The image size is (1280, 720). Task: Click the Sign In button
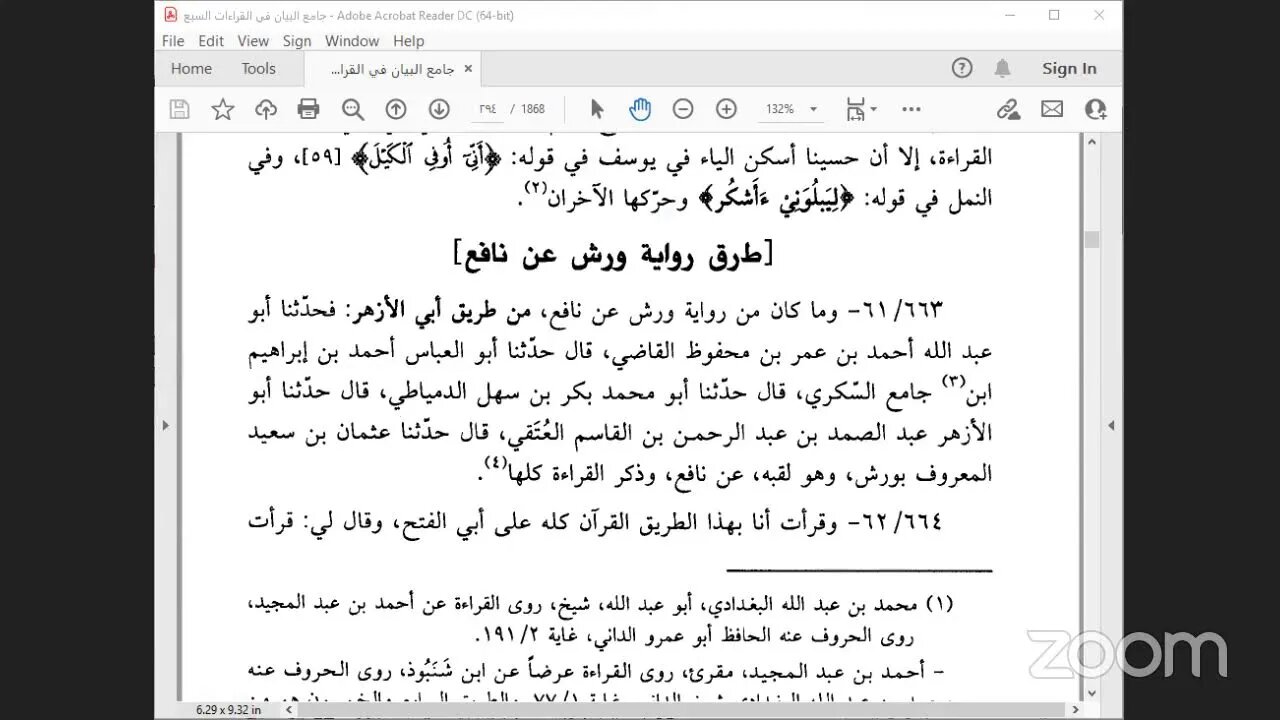(1069, 68)
